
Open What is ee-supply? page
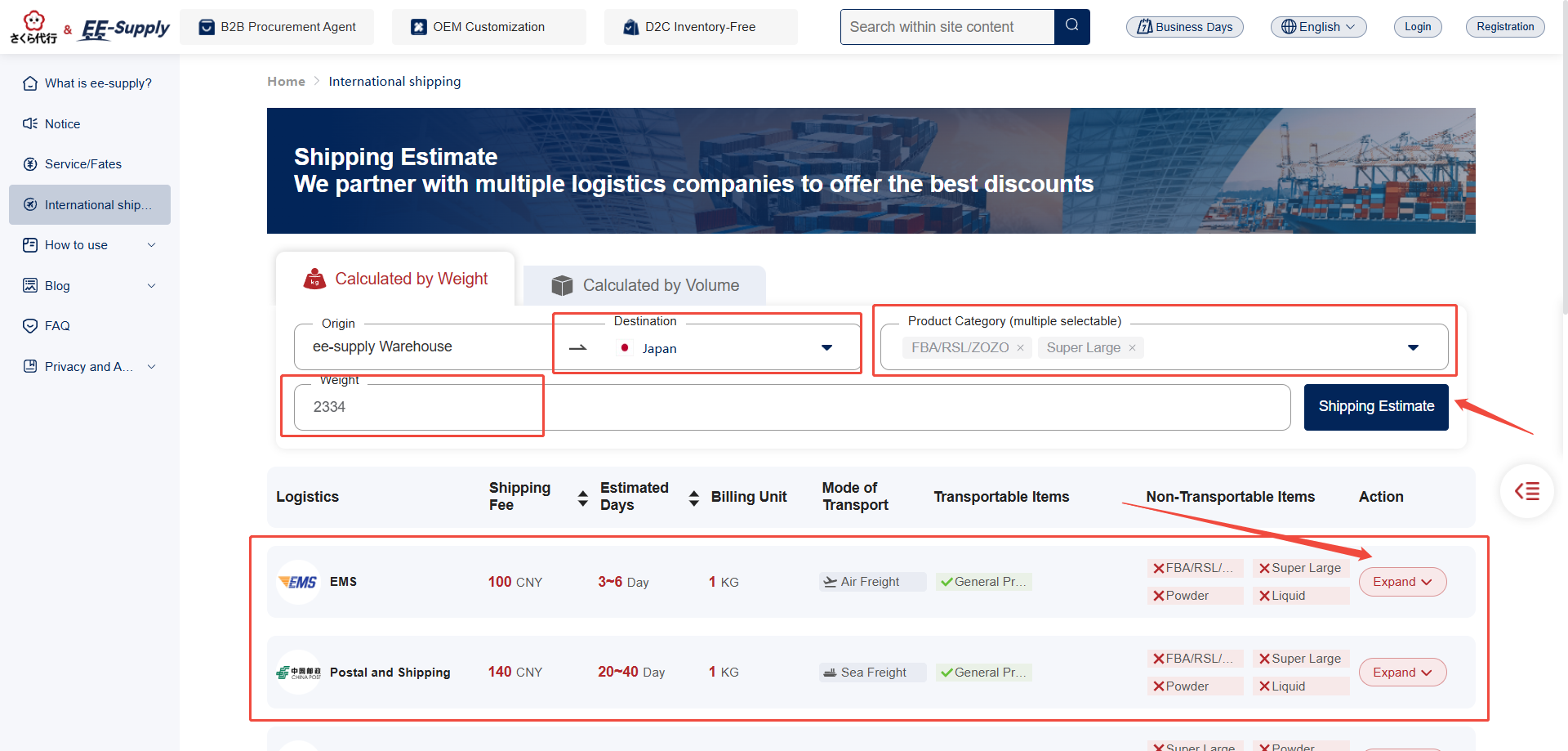click(x=90, y=83)
